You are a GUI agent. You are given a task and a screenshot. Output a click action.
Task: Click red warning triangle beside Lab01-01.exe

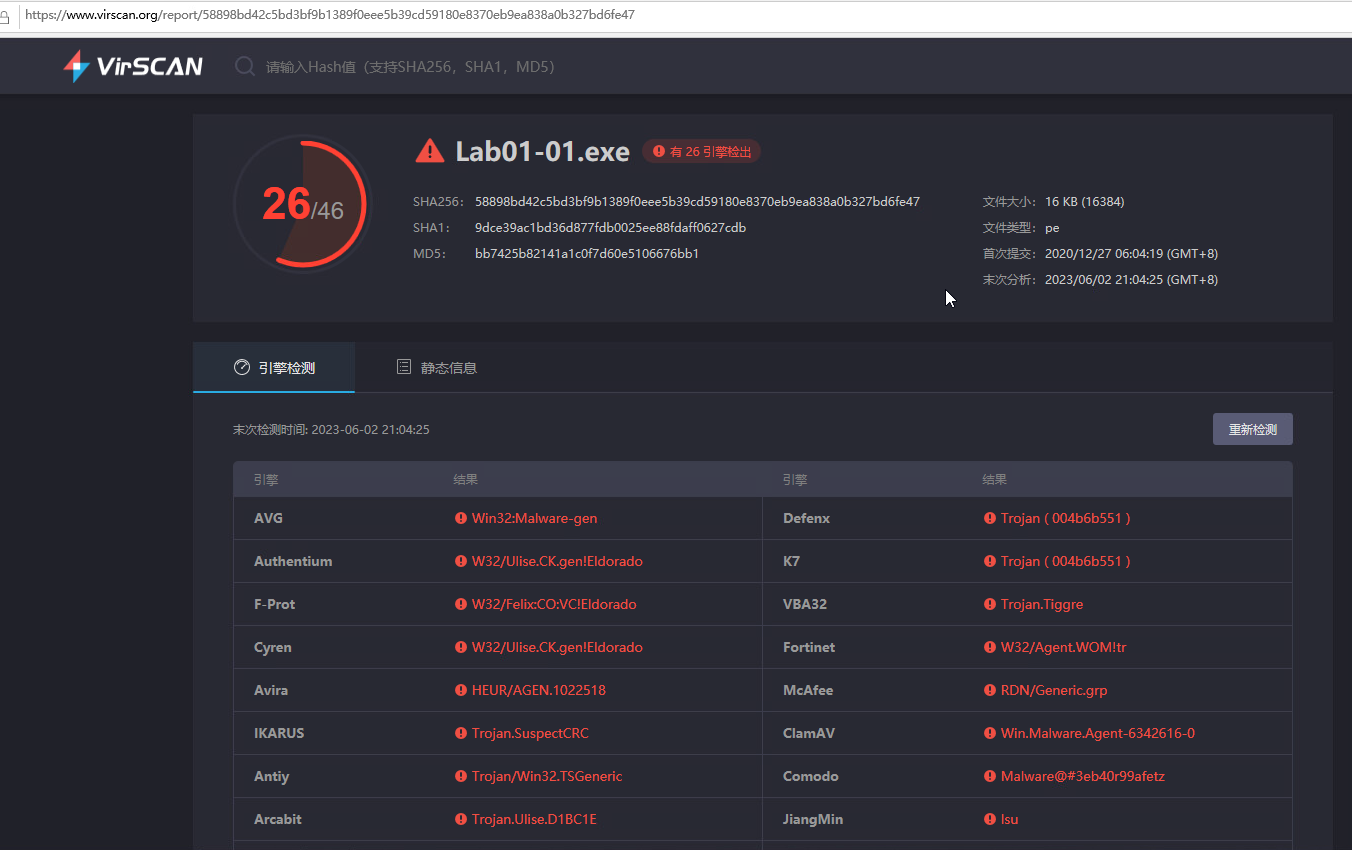click(x=430, y=151)
